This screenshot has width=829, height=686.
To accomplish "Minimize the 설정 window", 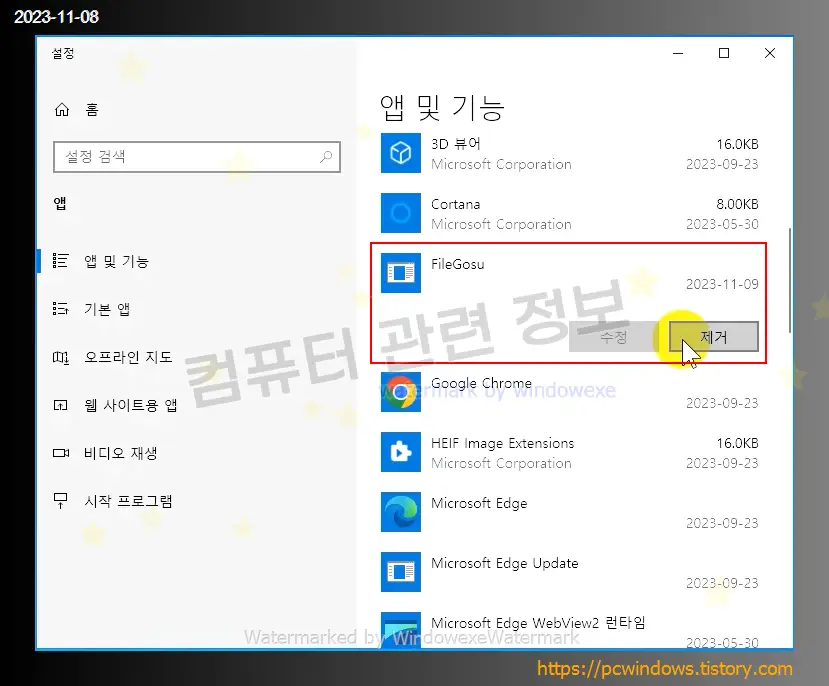I will click(x=678, y=53).
